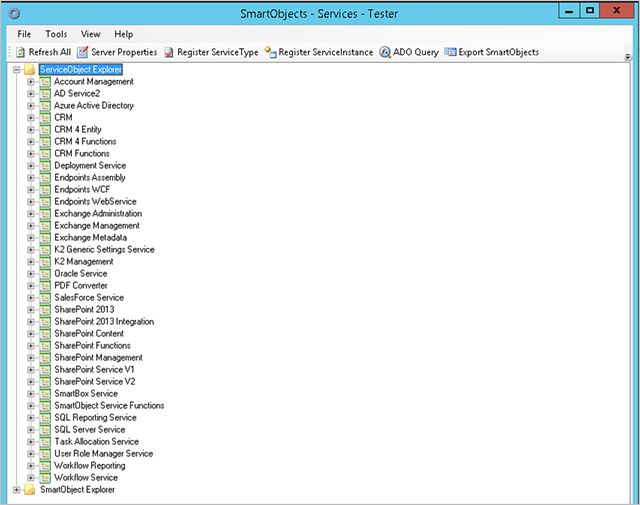Expand the User Role Manager Service node
Viewport: 640px width, 505px height.
(x=31, y=454)
